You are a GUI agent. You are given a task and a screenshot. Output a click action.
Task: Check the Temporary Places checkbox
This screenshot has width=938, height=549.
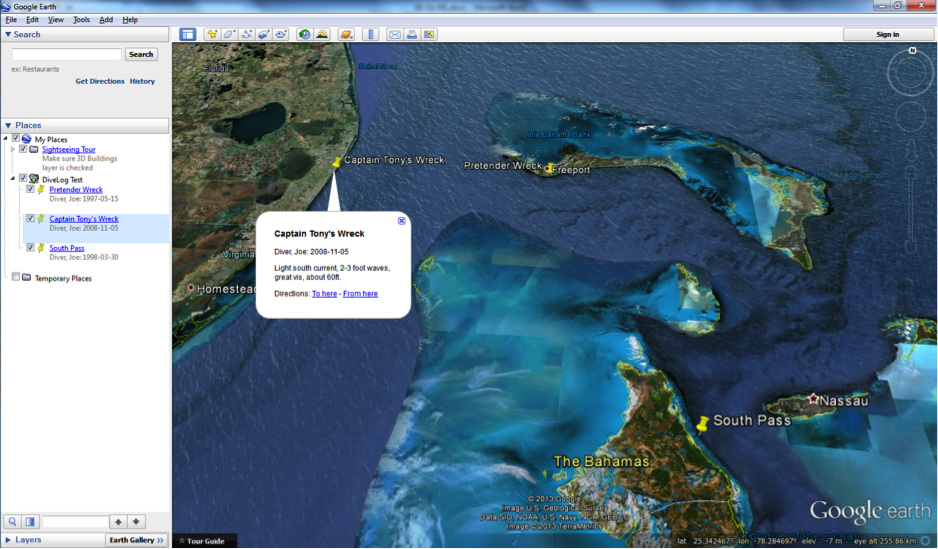16,277
